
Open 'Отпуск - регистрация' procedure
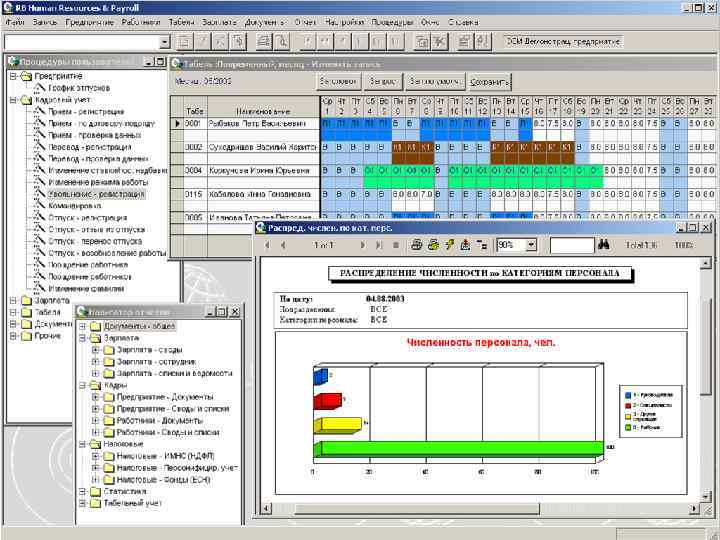[88, 218]
